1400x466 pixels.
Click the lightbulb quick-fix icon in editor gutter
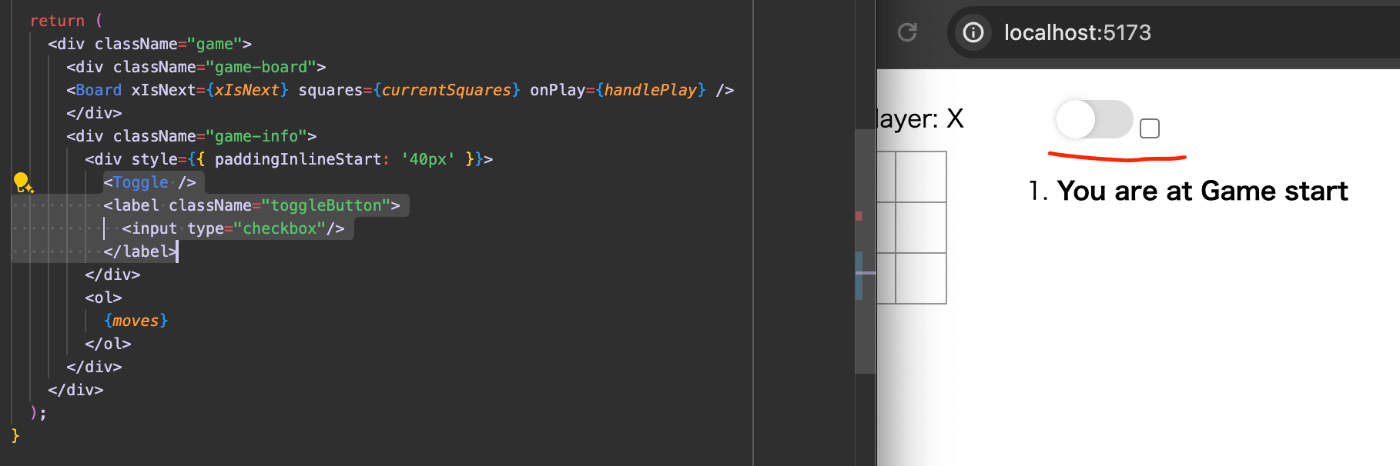point(23,182)
